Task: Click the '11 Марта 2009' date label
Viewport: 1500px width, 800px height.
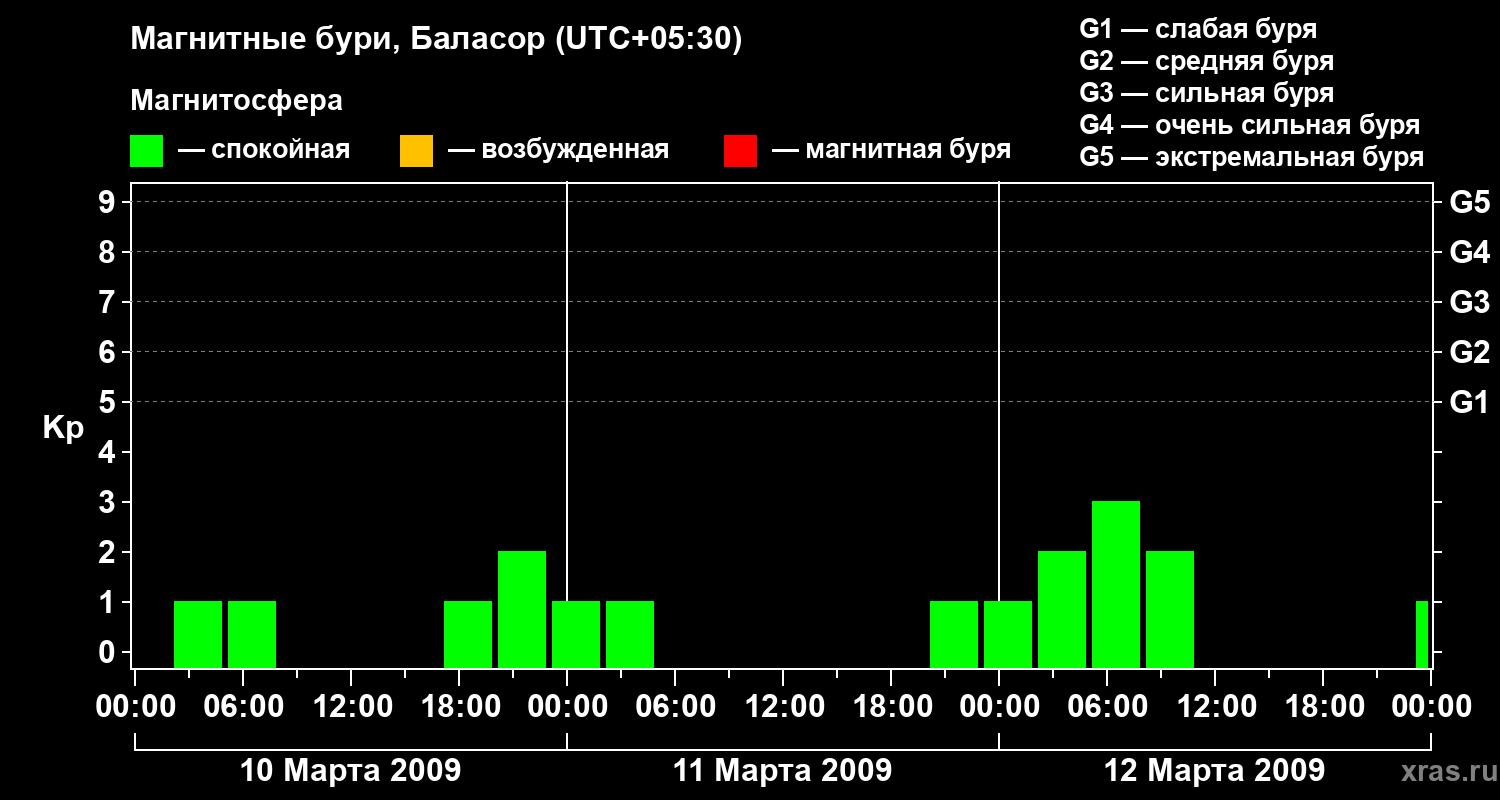Action: pyautogui.click(x=782, y=771)
